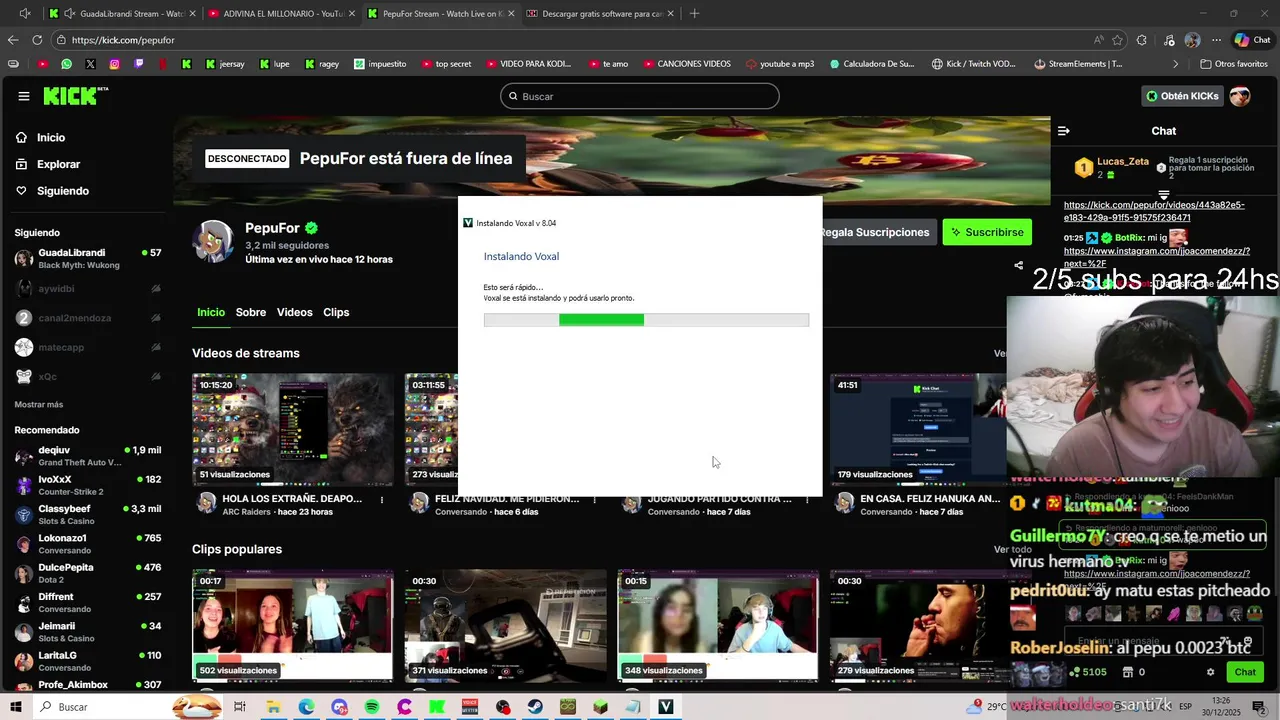
Task: Open Copilot Chat button in browser
Action: (x=1254, y=40)
